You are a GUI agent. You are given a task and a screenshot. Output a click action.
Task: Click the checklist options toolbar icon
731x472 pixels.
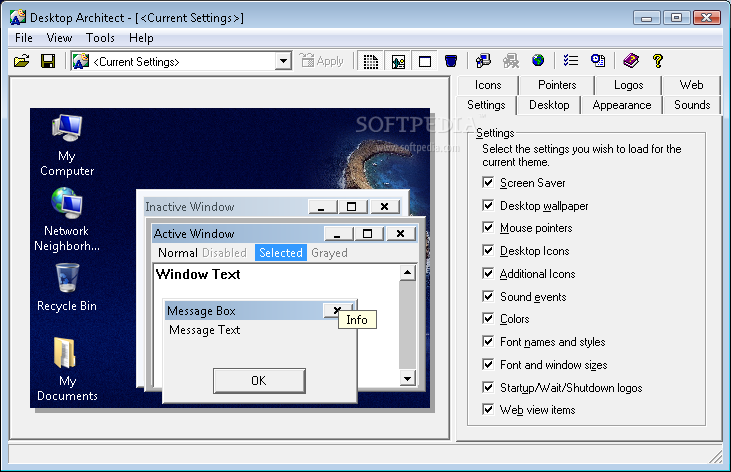coord(571,61)
